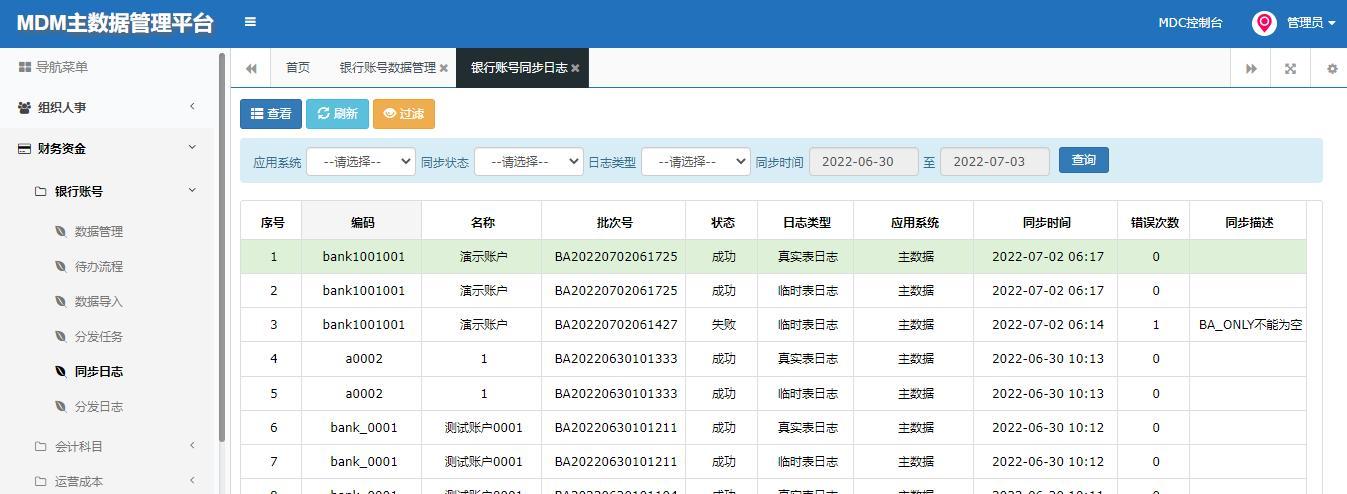The image size is (1347, 494).
Task: Open the 日志类型 dropdown
Action: [696, 161]
